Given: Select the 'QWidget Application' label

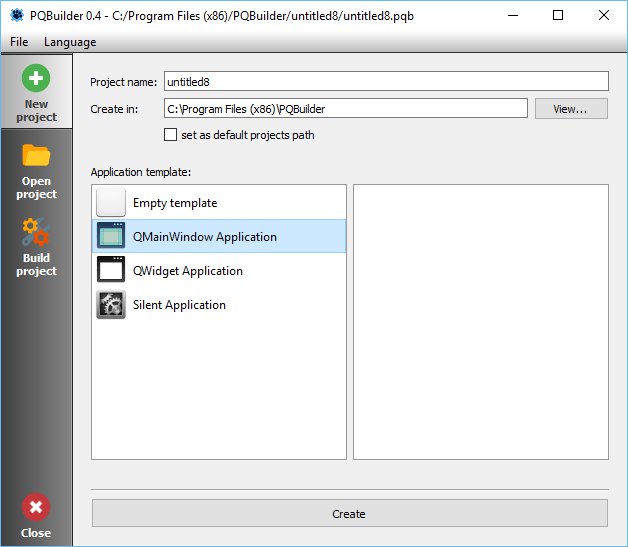Looking at the screenshot, I should point(188,271).
